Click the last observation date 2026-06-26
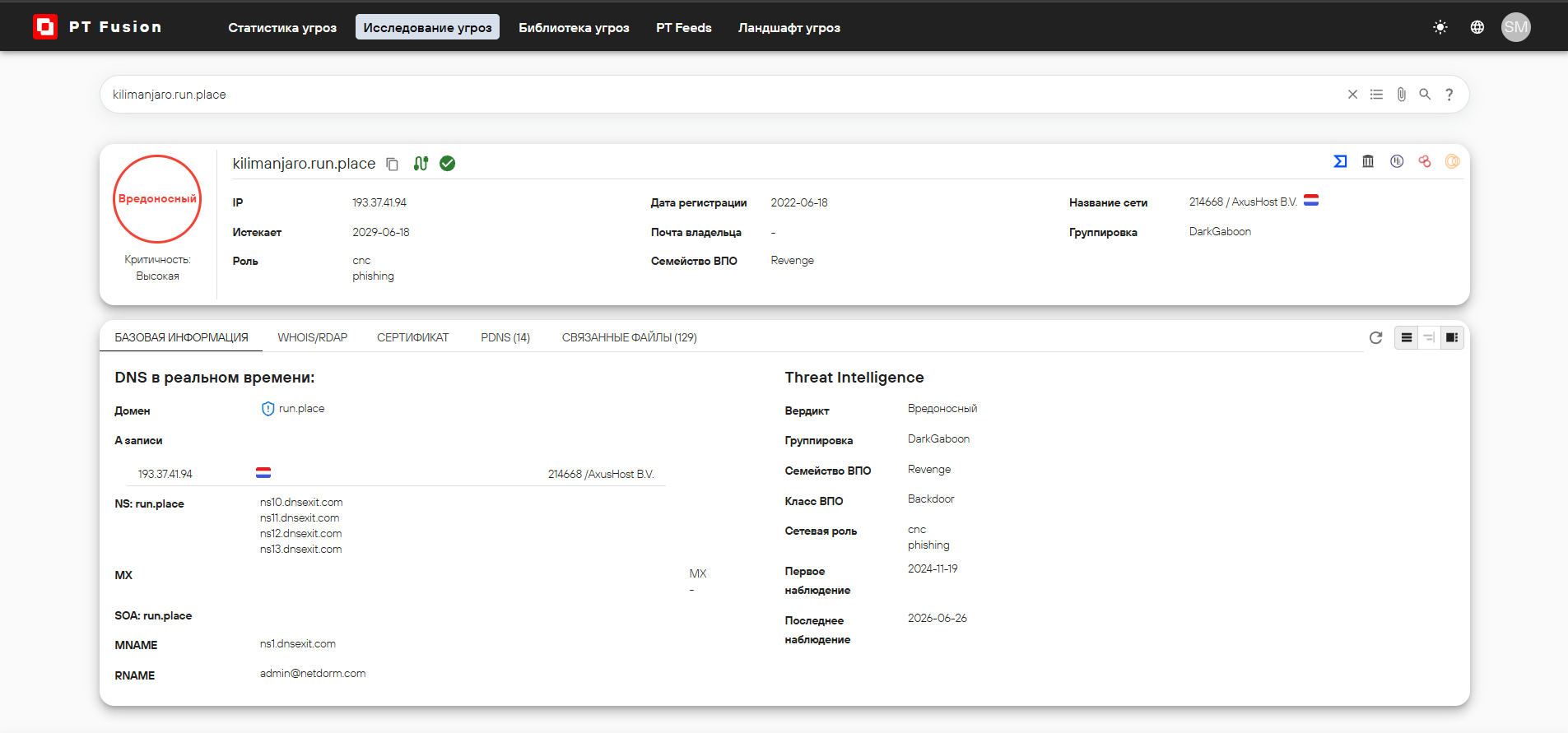The image size is (1568, 733). [938, 618]
